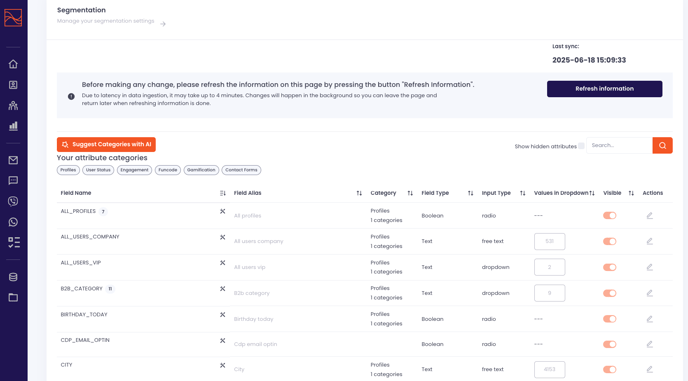
Task: Open values box for ALL_USERS_VIP
Action: click(549, 267)
